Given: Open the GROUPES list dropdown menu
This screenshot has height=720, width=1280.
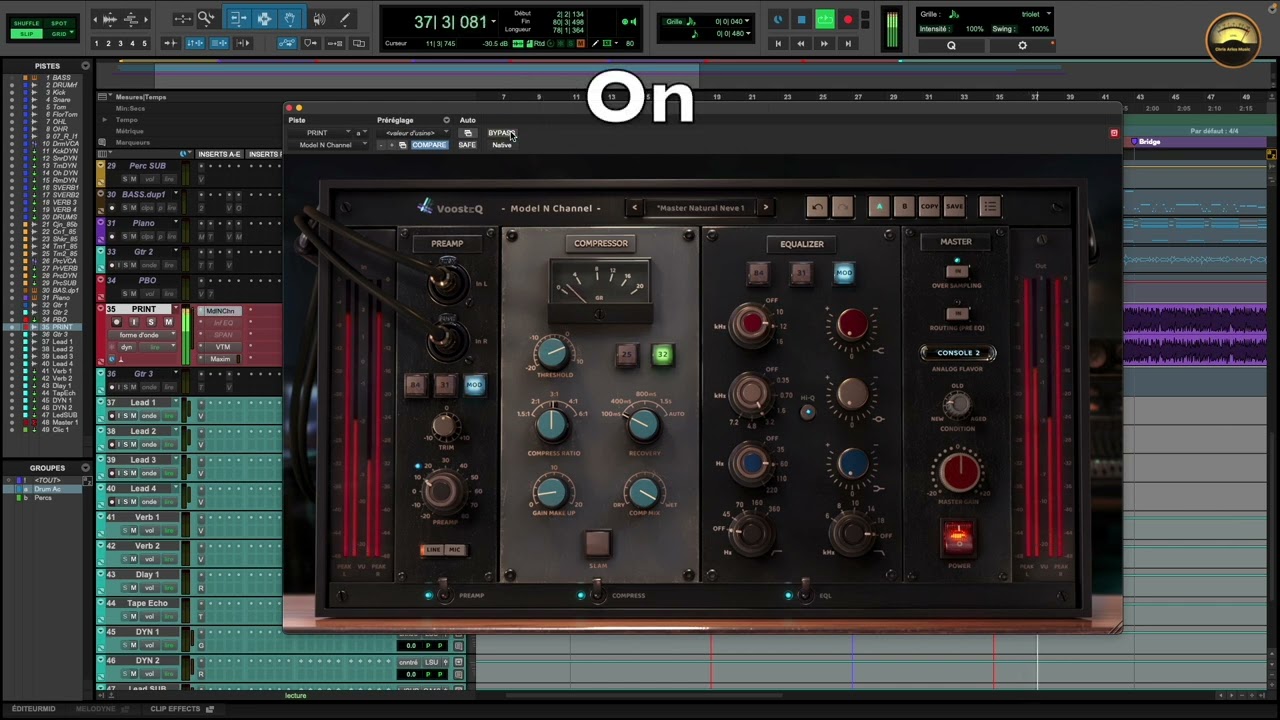Looking at the screenshot, I should point(85,467).
